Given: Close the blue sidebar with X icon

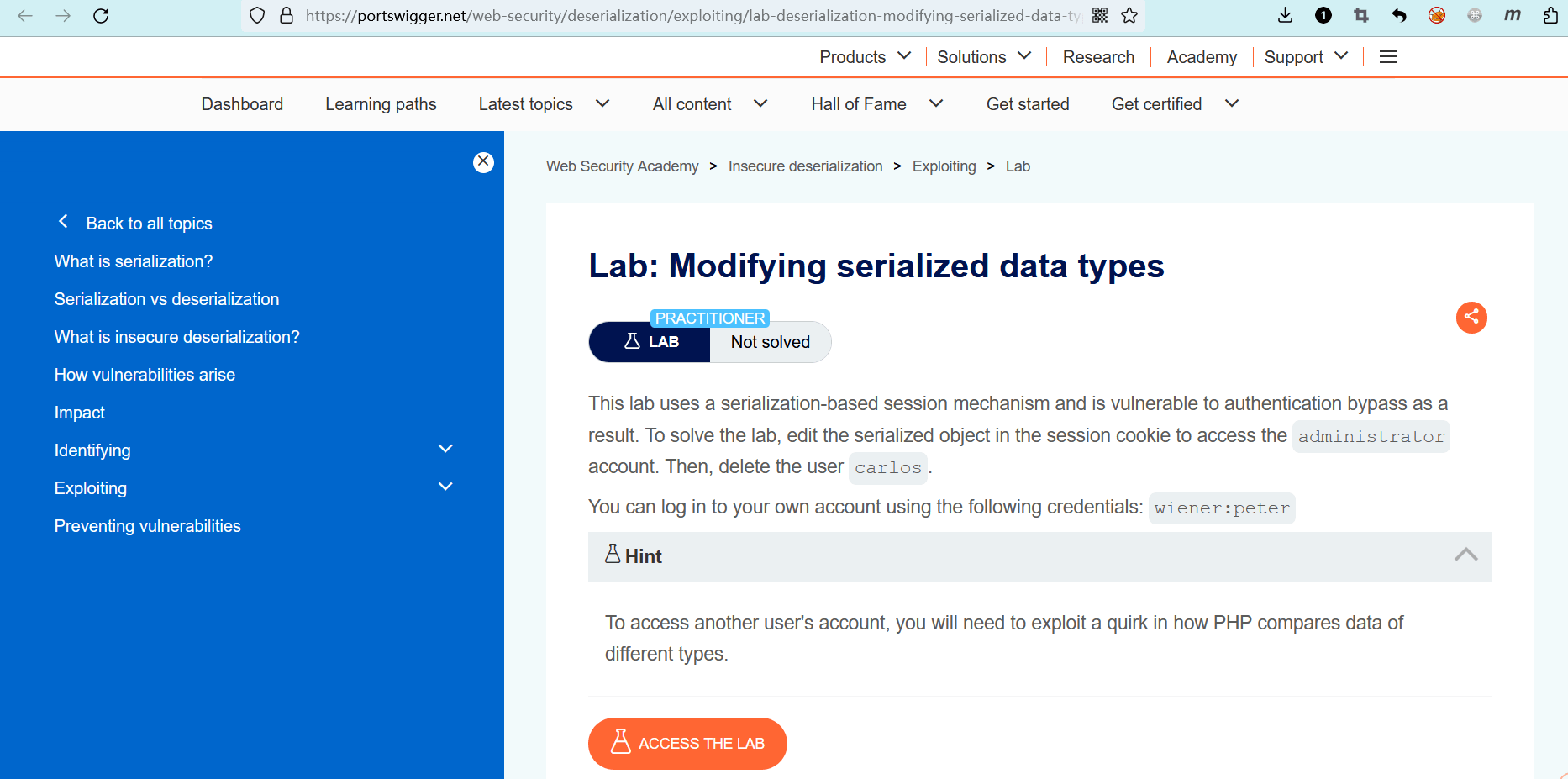Looking at the screenshot, I should pos(483,162).
